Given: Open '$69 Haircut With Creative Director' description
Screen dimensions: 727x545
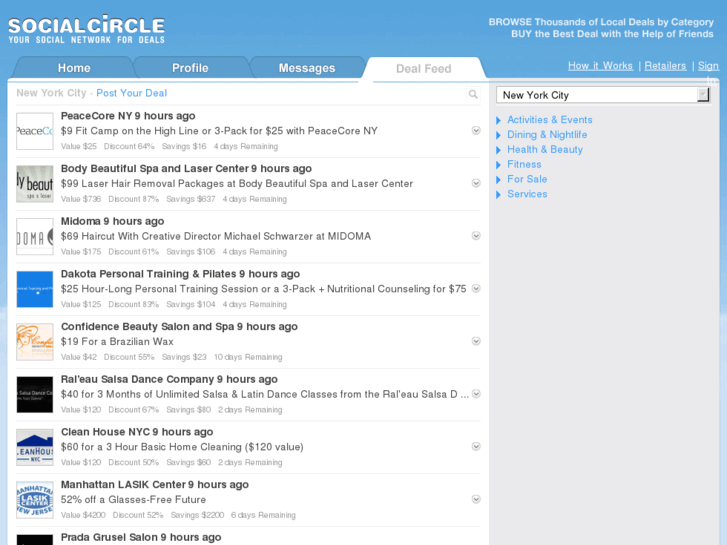Looking at the screenshot, I should click(216, 236).
